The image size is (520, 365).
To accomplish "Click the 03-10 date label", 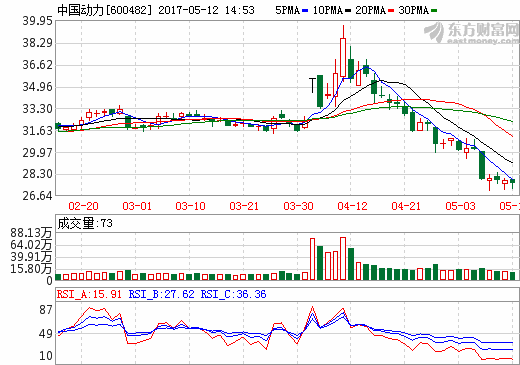I will coord(191,206).
